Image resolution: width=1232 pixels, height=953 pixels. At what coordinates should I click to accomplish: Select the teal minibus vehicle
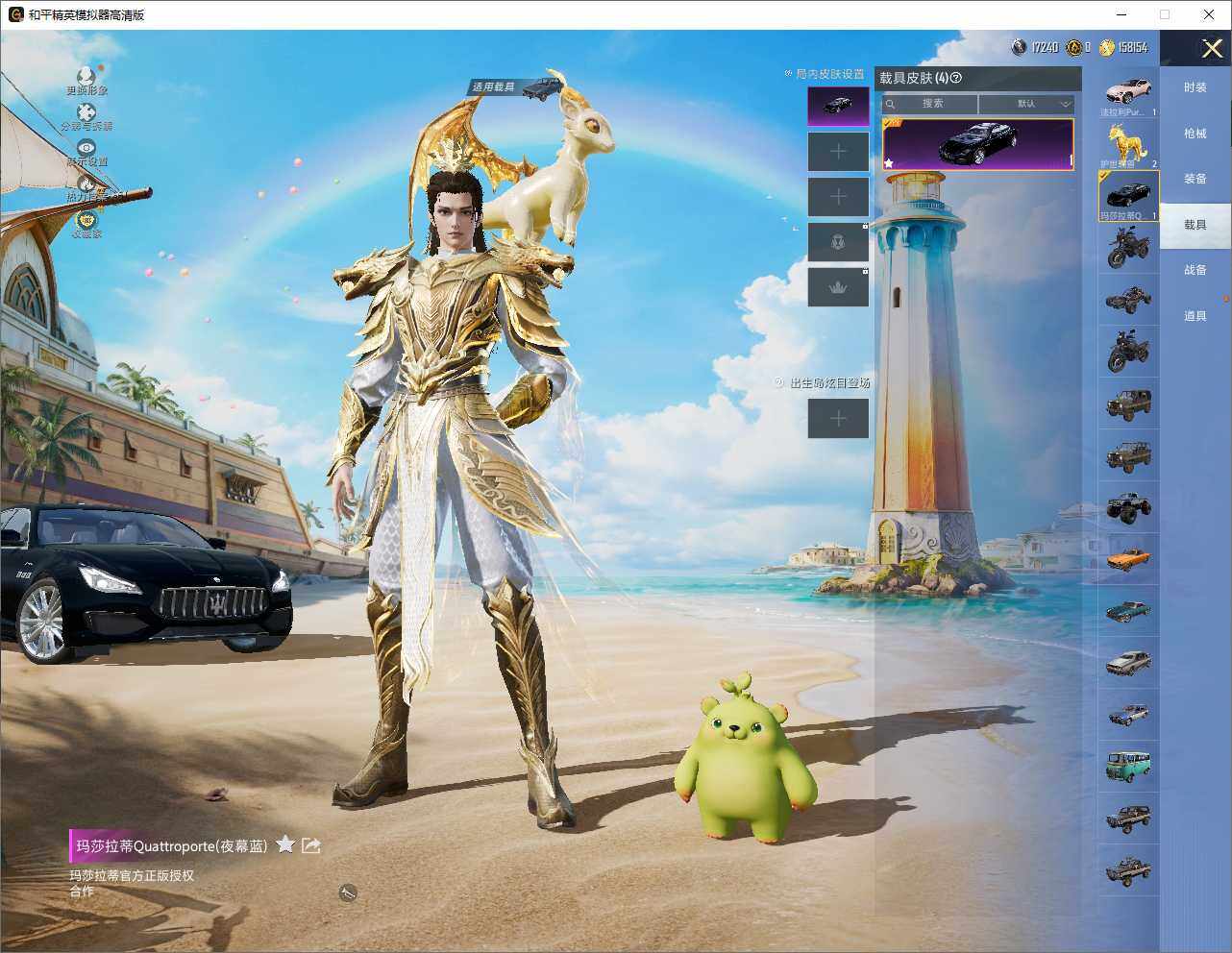pyautogui.click(x=1129, y=767)
